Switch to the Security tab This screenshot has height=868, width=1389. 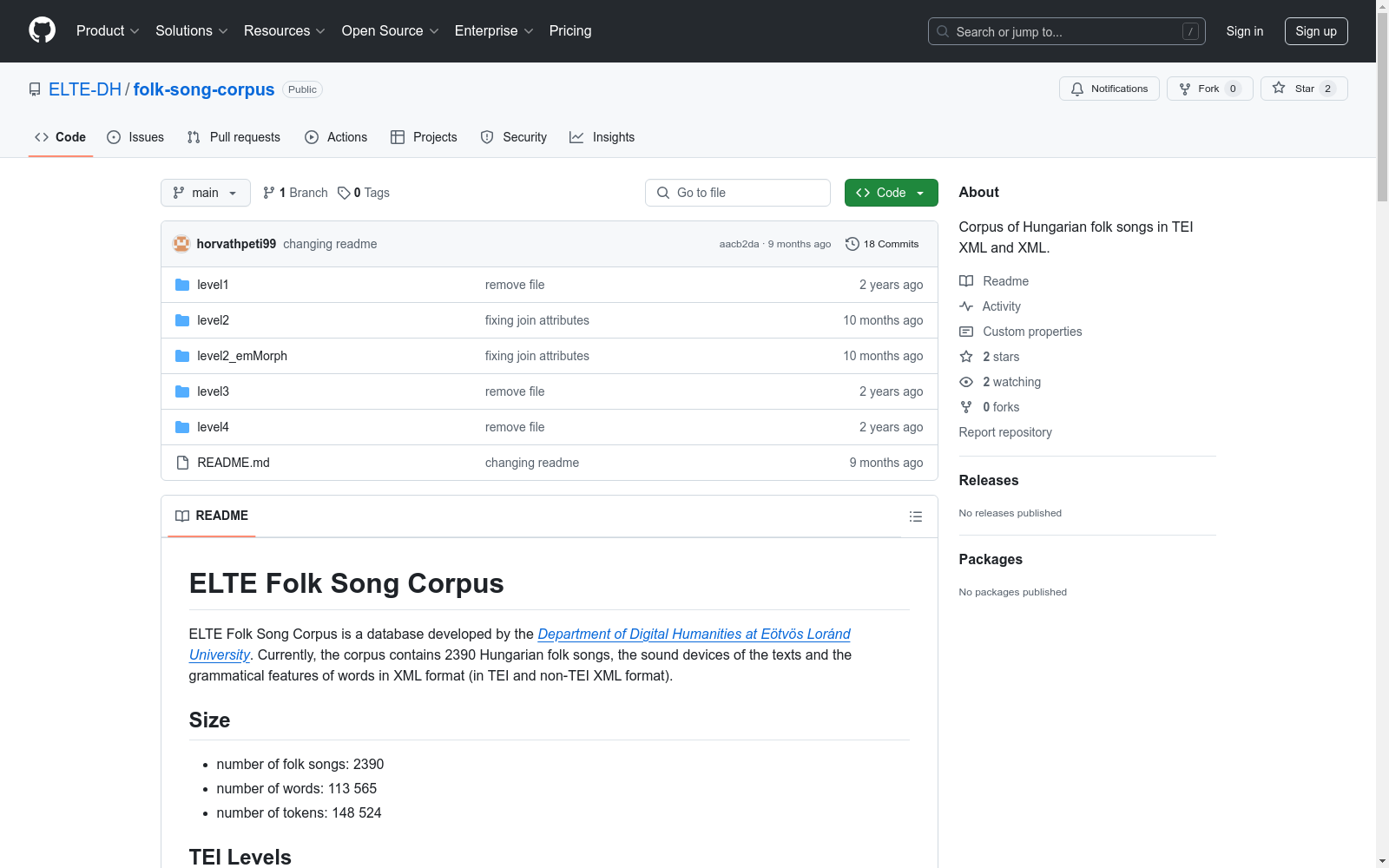[514, 137]
